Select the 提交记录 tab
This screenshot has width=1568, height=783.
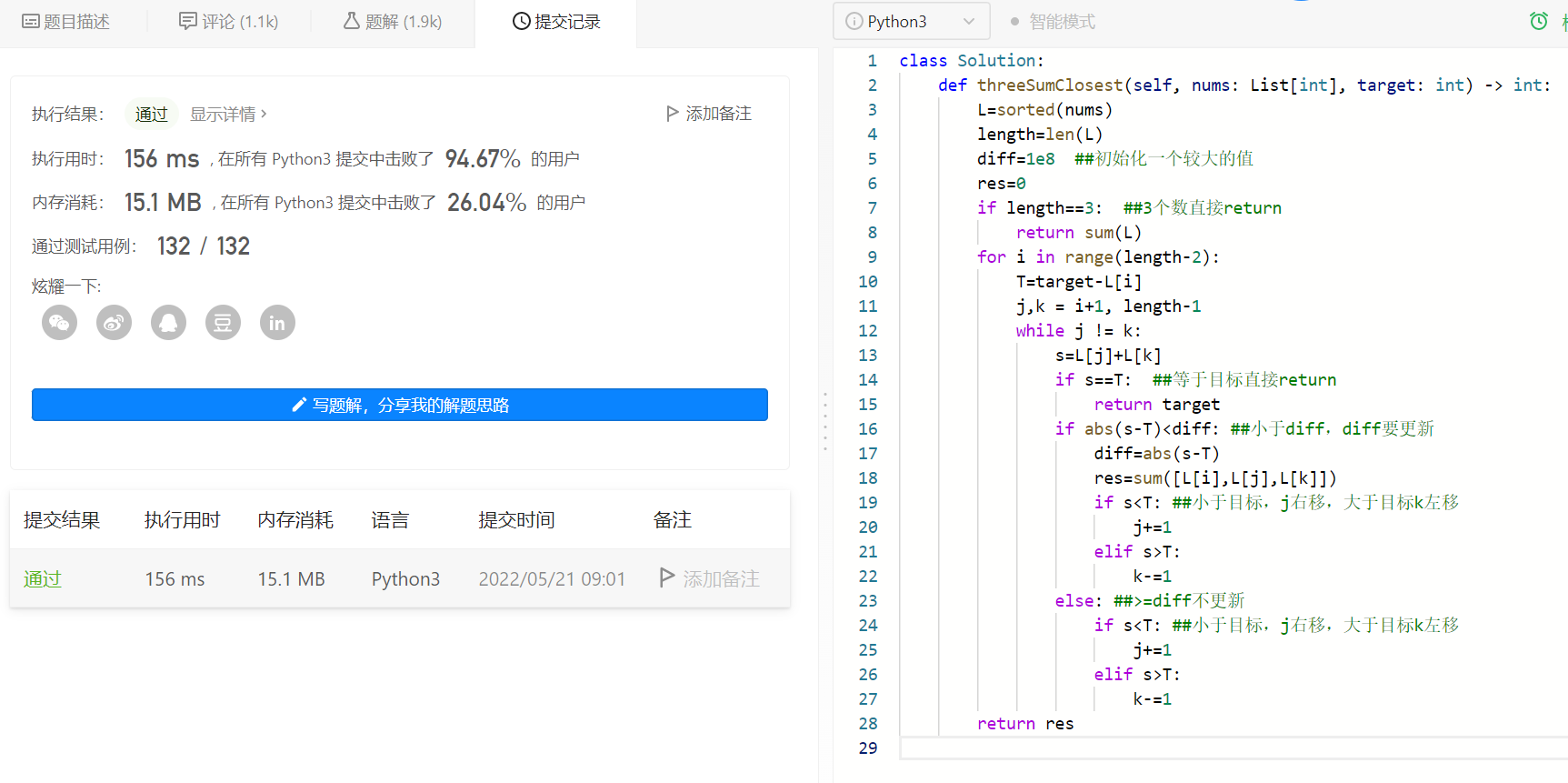coord(556,22)
